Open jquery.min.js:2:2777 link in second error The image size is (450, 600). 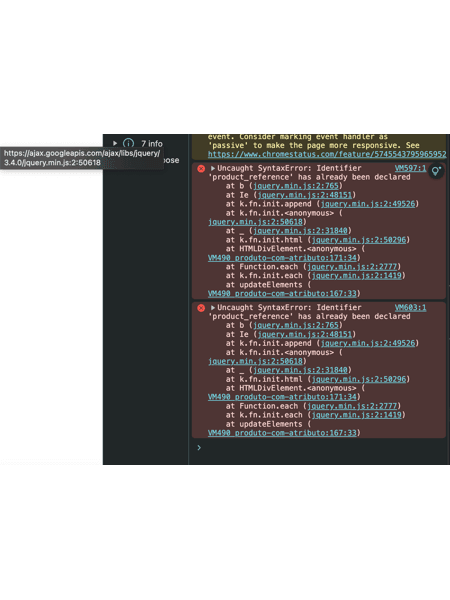tap(352, 406)
